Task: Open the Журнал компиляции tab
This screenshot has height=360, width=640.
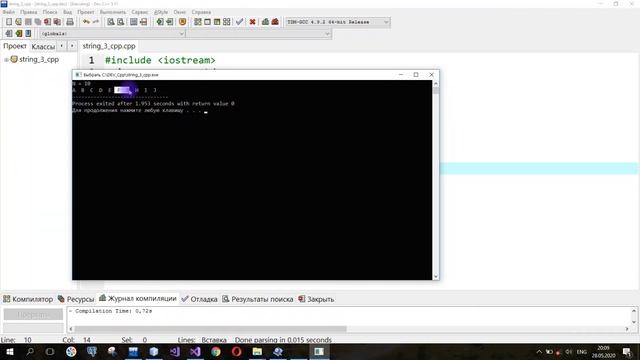Action: (x=138, y=298)
